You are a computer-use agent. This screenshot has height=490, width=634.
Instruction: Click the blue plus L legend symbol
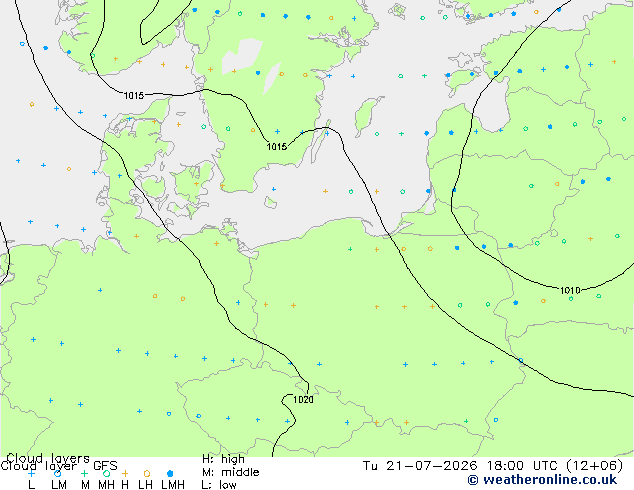click(32, 473)
